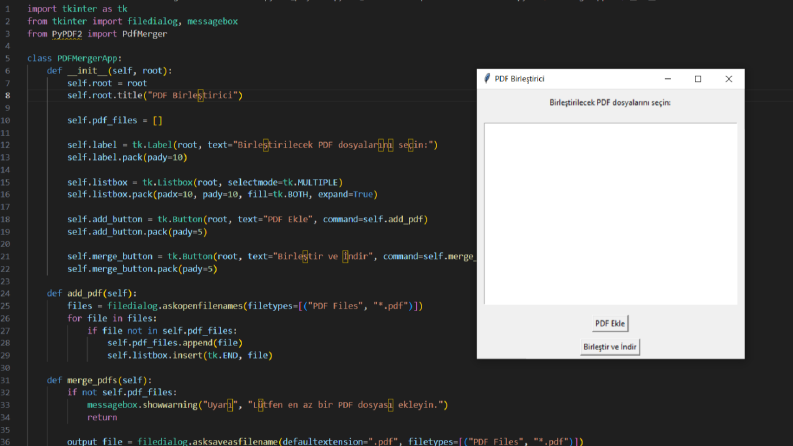Image resolution: width=793 pixels, height=446 pixels.
Task: Click 'merge_pdfs' function definition on line 31
Action: point(92,380)
